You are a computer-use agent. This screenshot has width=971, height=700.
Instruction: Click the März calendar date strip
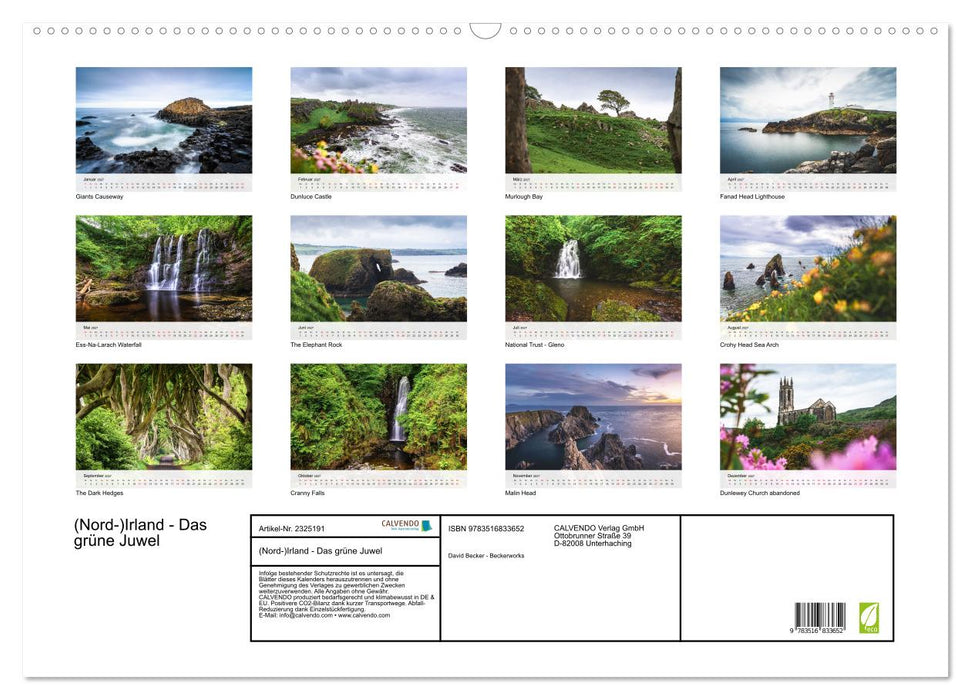click(593, 183)
